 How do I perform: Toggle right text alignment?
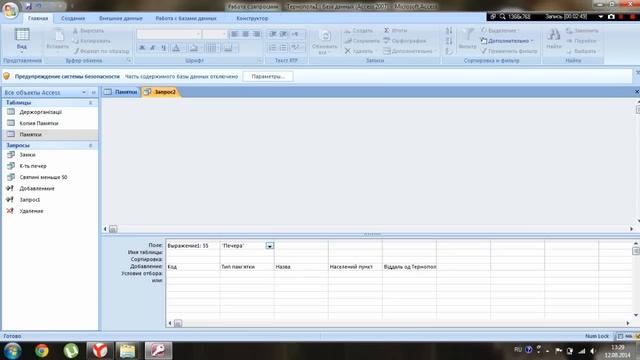[x=256, y=34]
